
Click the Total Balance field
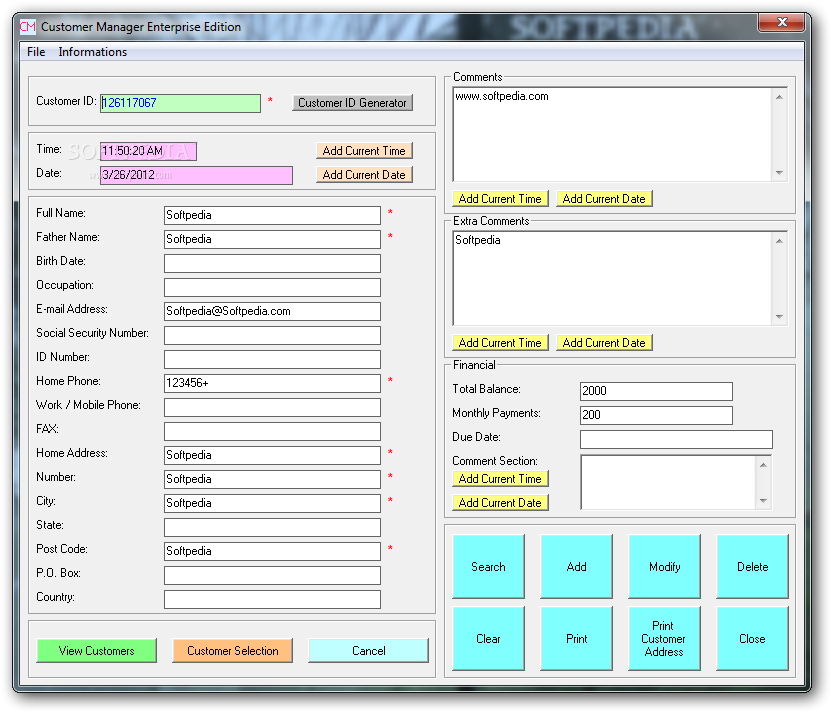pos(656,392)
